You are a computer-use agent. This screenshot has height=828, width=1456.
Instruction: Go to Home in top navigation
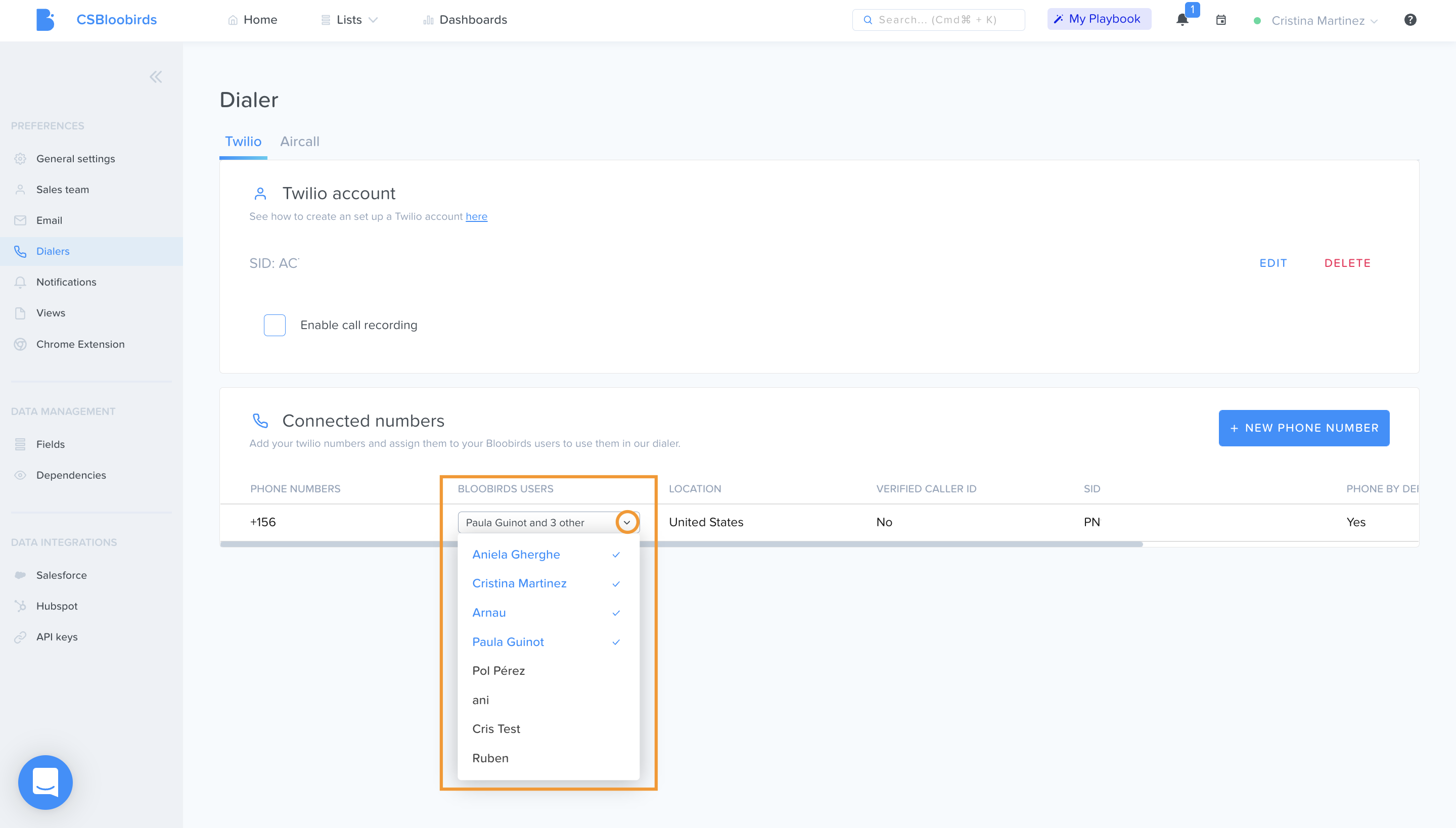pyautogui.click(x=253, y=20)
